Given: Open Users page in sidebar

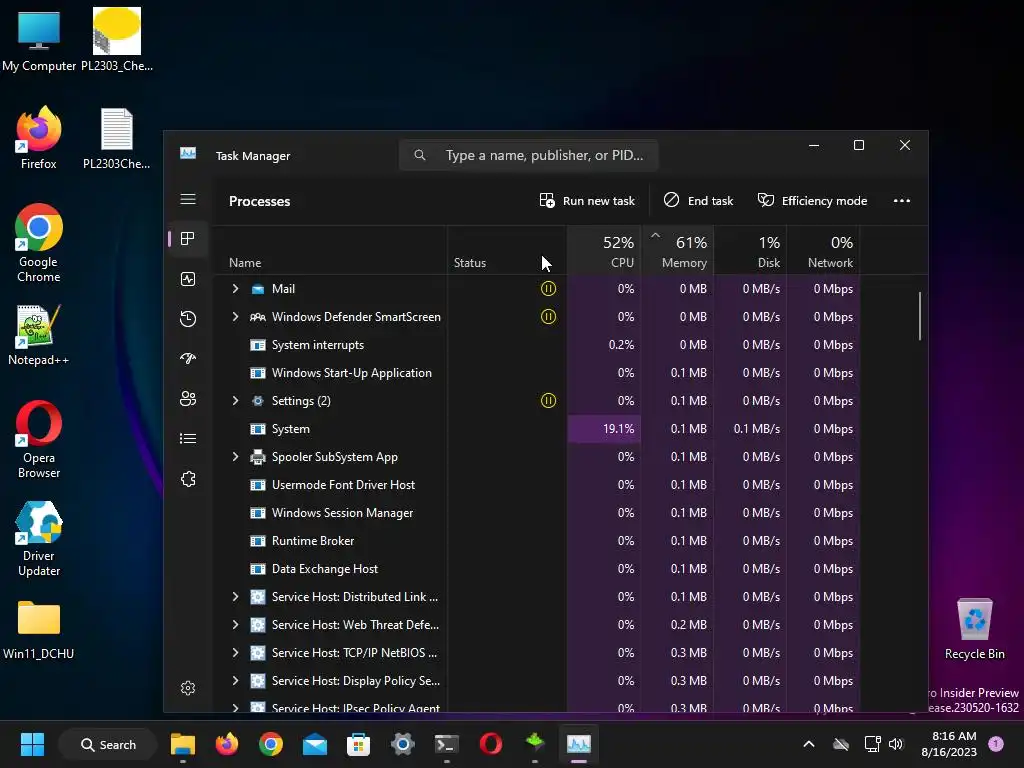Looking at the screenshot, I should (x=188, y=399).
